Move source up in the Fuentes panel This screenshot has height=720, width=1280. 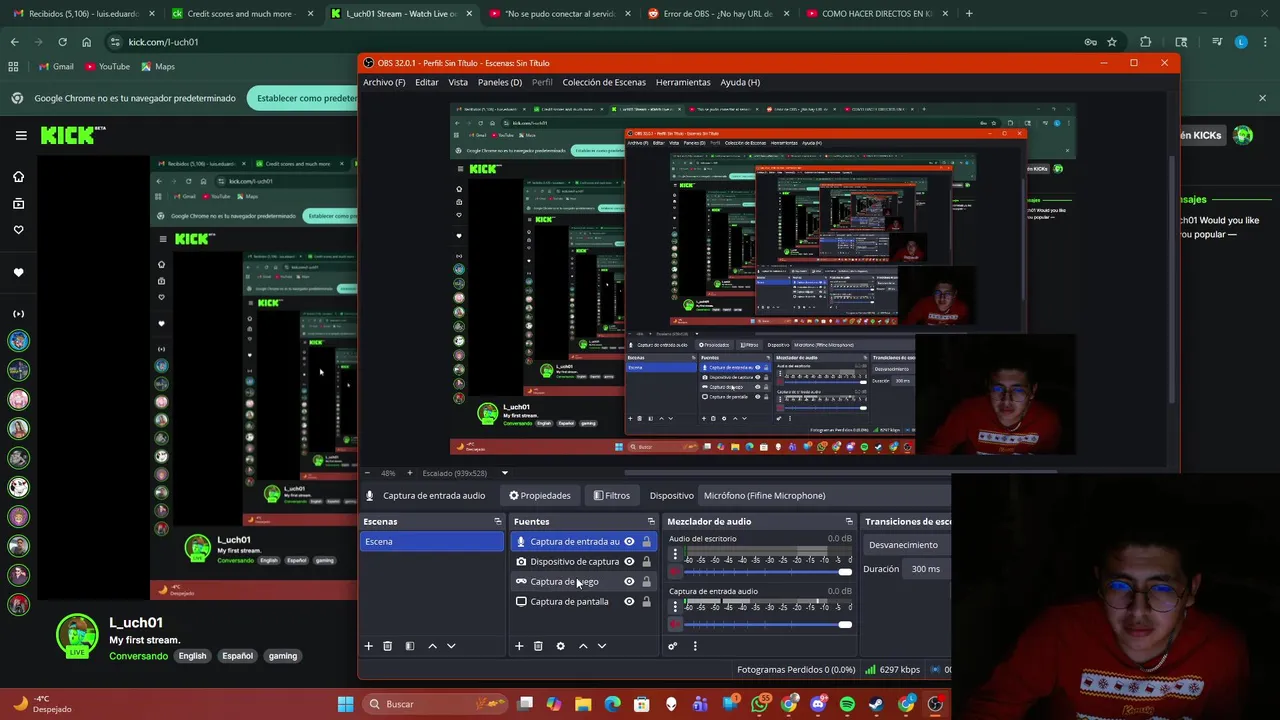[583, 646]
